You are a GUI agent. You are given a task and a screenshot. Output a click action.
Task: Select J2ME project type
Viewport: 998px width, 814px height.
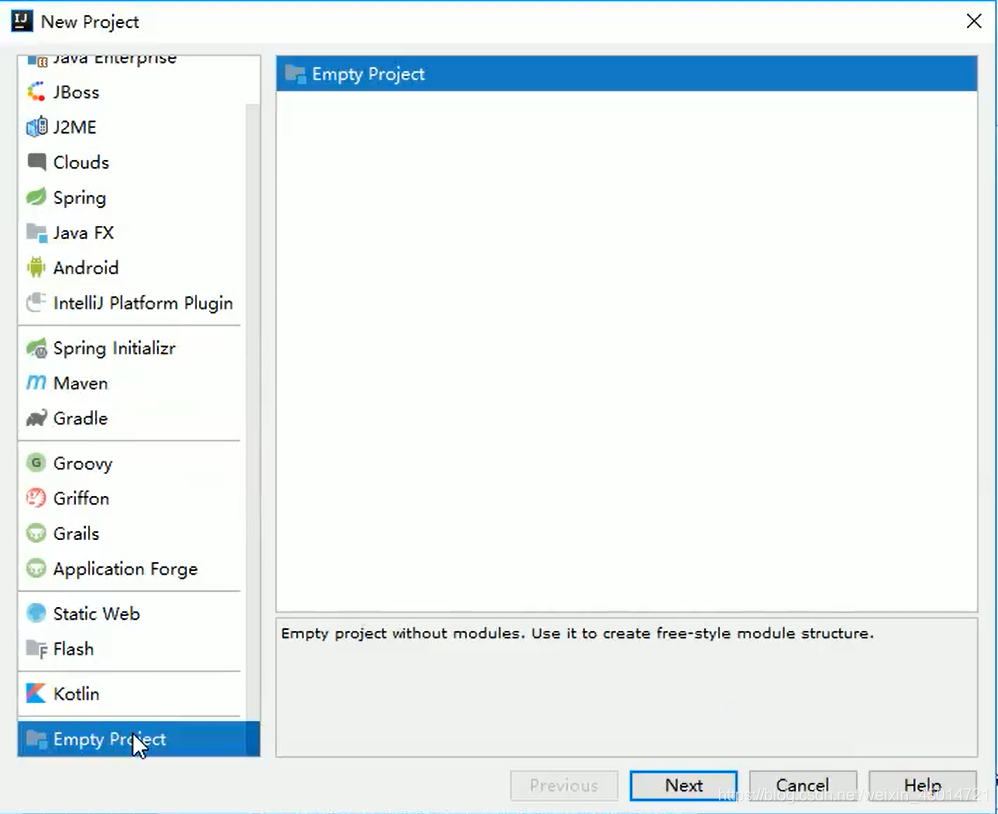pos(75,127)
